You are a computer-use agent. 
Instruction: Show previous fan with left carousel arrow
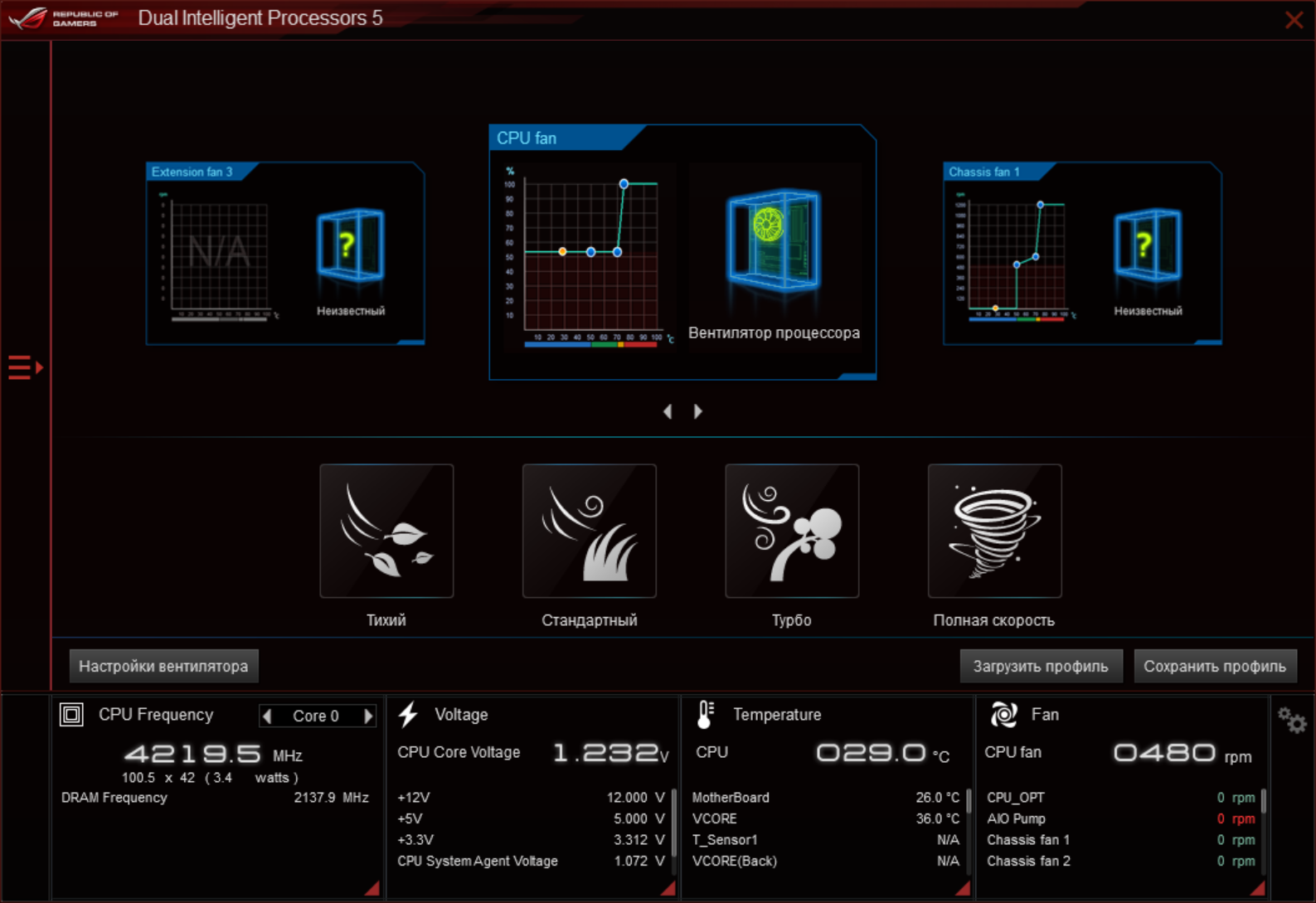point(668,411)
